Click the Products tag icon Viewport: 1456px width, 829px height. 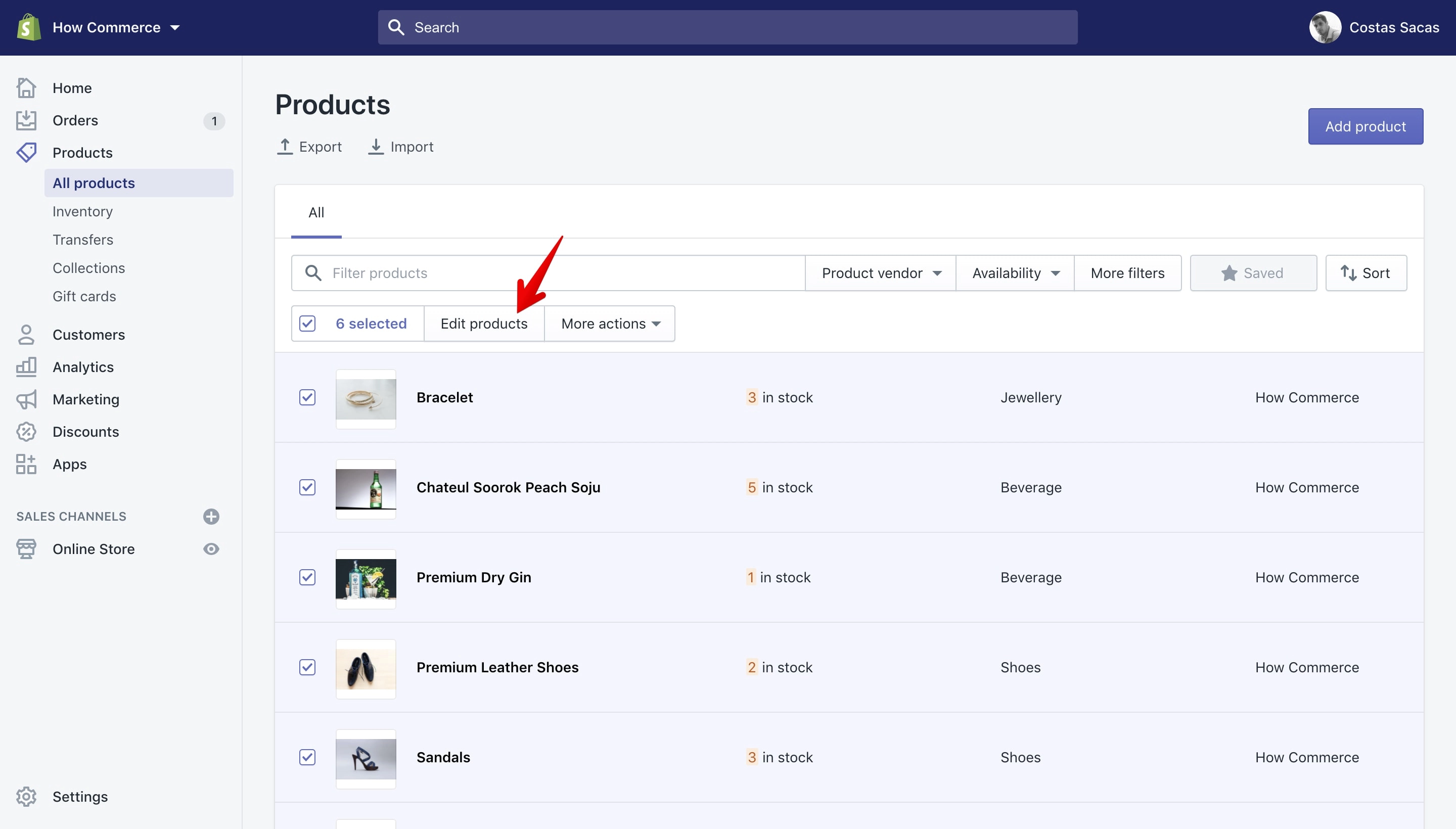click(x=26, y=153)
